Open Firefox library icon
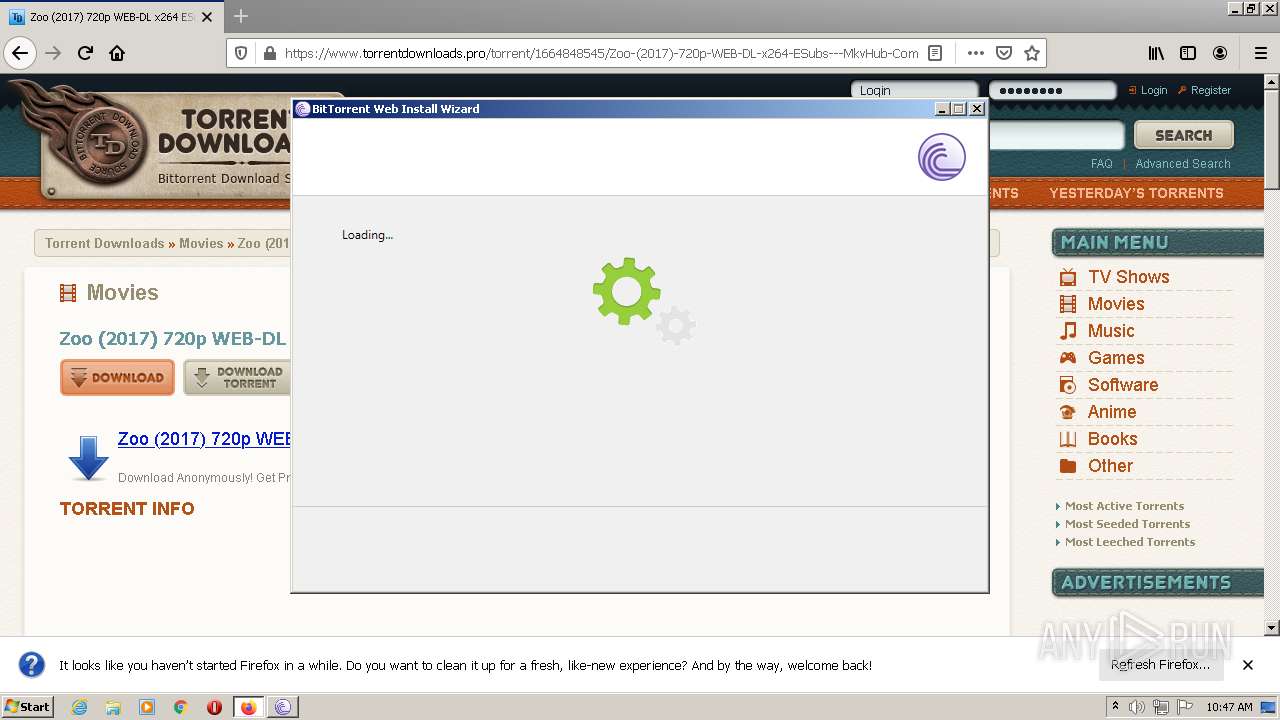The image size is (1280, 720). (1156, 53)
